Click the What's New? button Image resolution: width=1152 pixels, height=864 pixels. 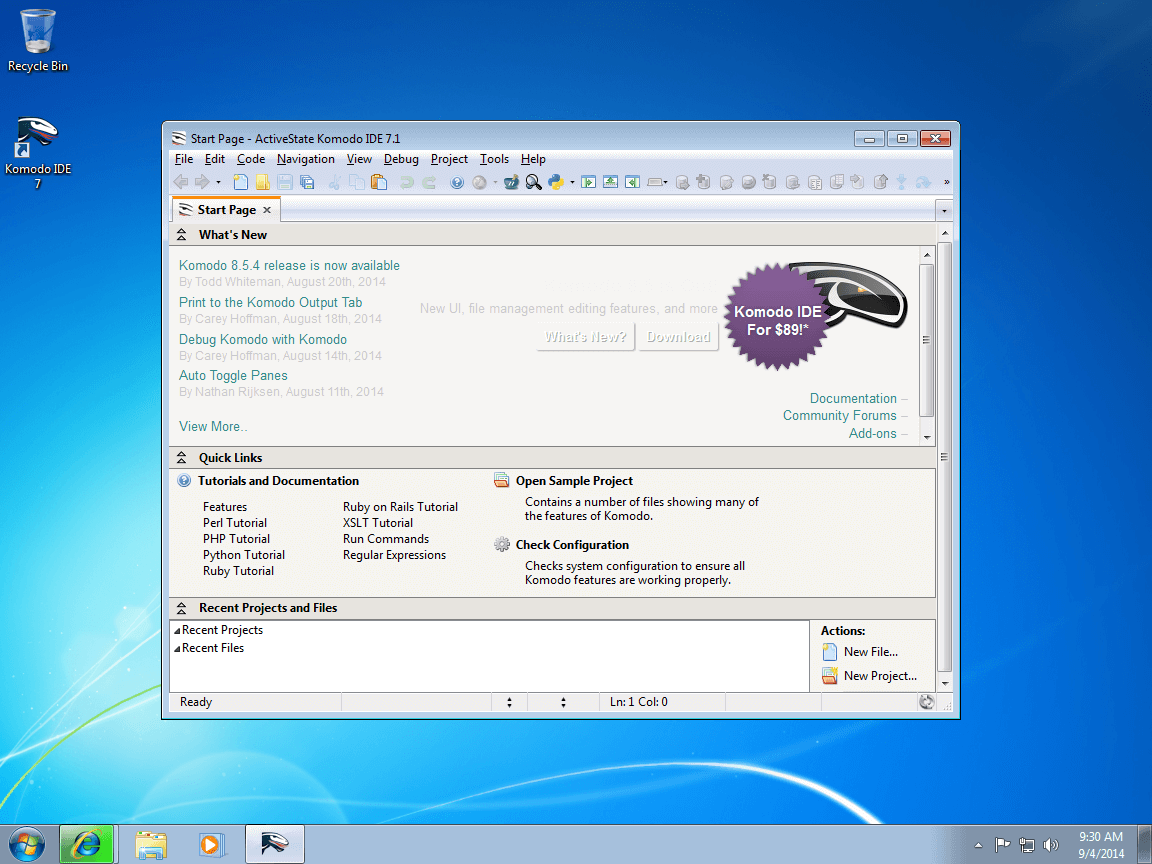[x=586, y=337]
